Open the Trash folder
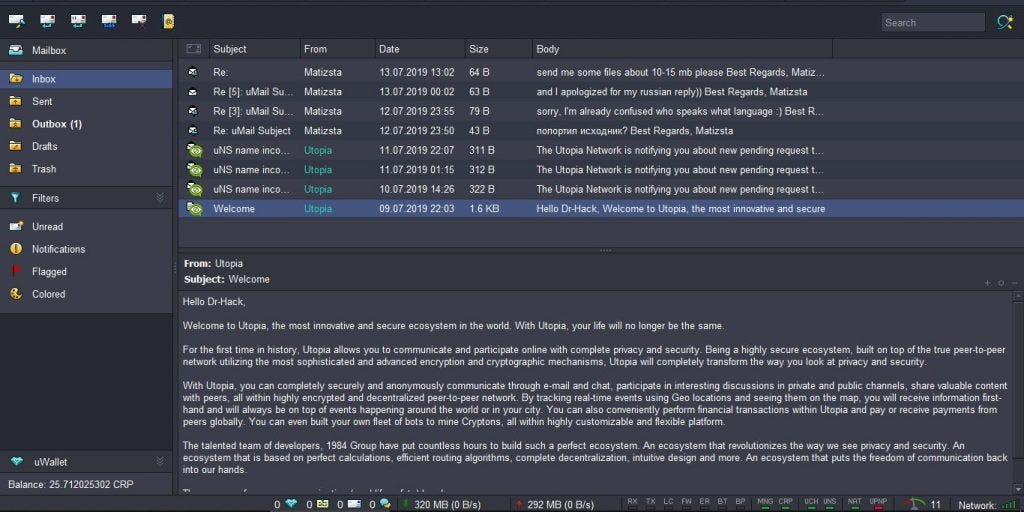Image resolution: width=1024 pixels, height=512 pixels. [86, 168]
